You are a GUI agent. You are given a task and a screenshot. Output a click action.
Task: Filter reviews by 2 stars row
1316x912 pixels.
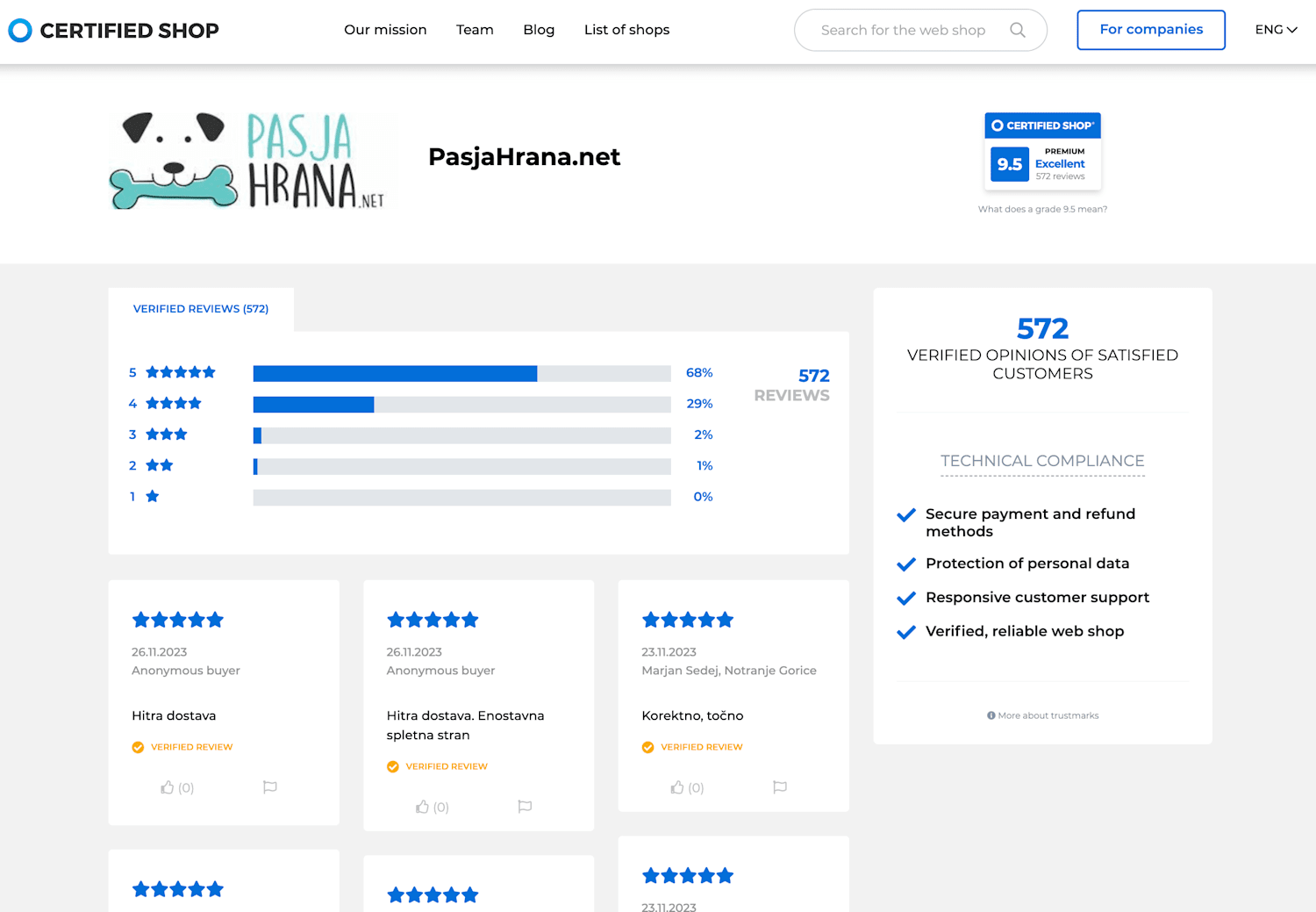421,465
